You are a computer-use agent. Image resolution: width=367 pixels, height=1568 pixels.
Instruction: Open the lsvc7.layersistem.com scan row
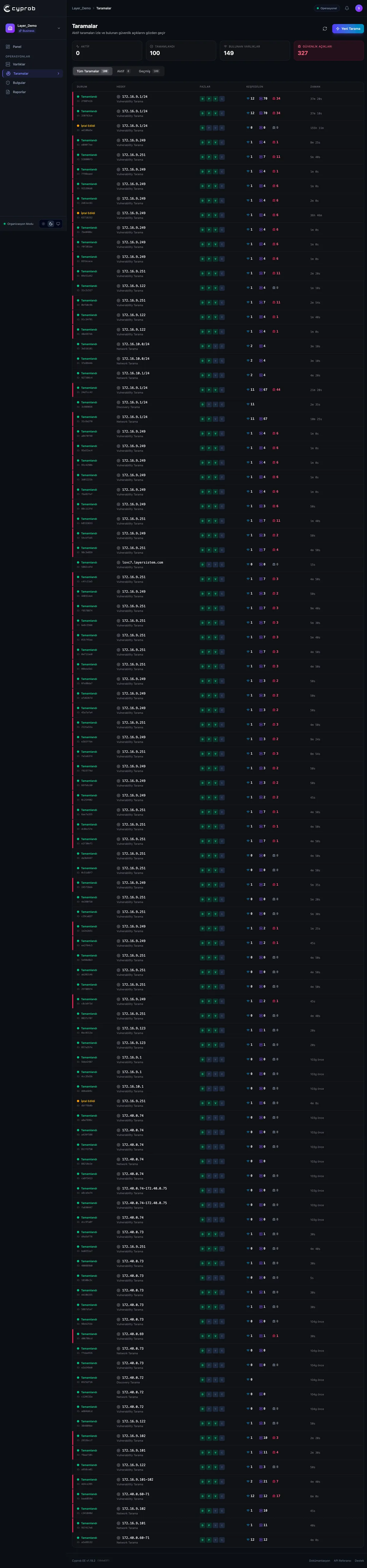pos(218,565)
